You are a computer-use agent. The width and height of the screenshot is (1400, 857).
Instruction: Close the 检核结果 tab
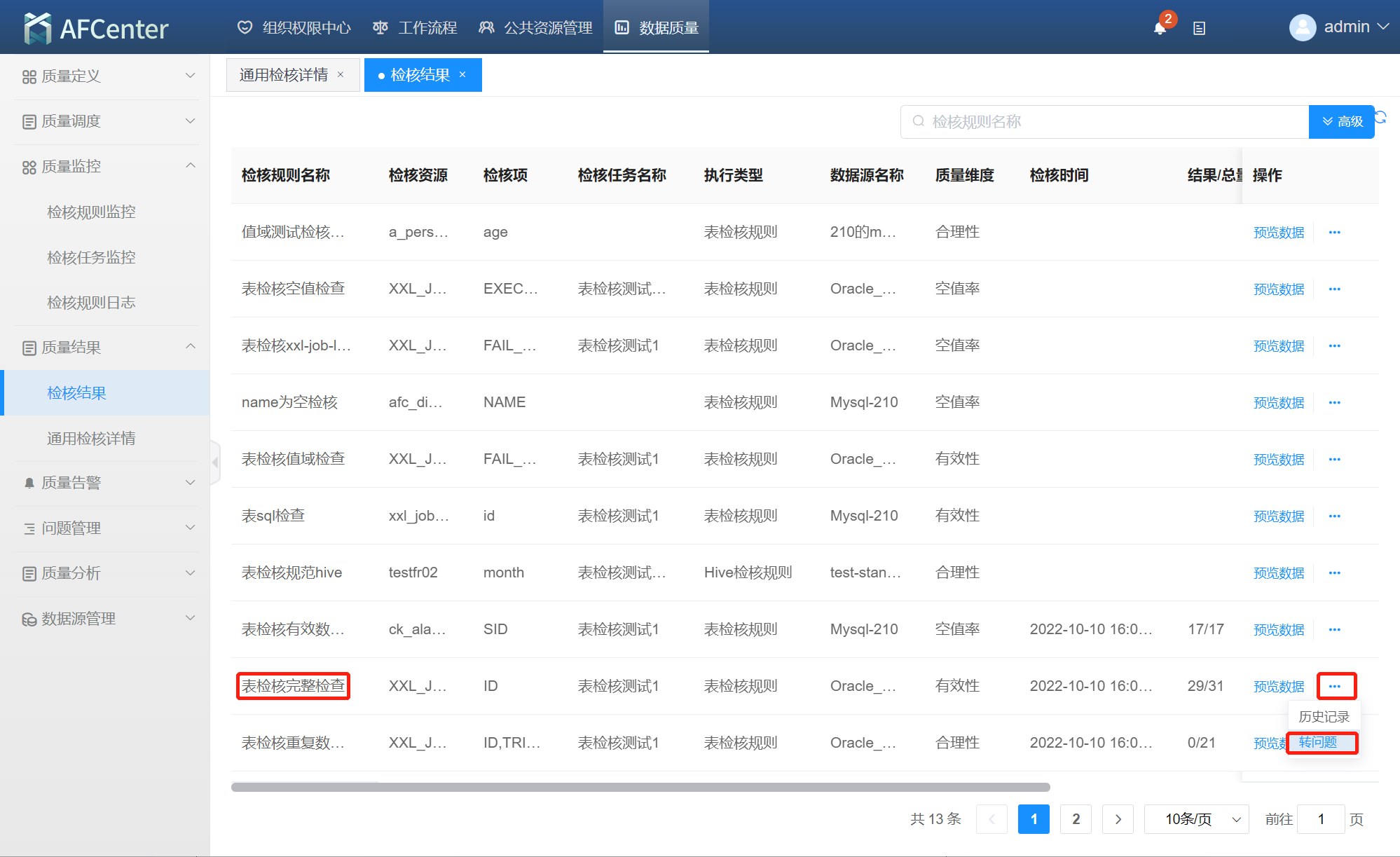462,75
